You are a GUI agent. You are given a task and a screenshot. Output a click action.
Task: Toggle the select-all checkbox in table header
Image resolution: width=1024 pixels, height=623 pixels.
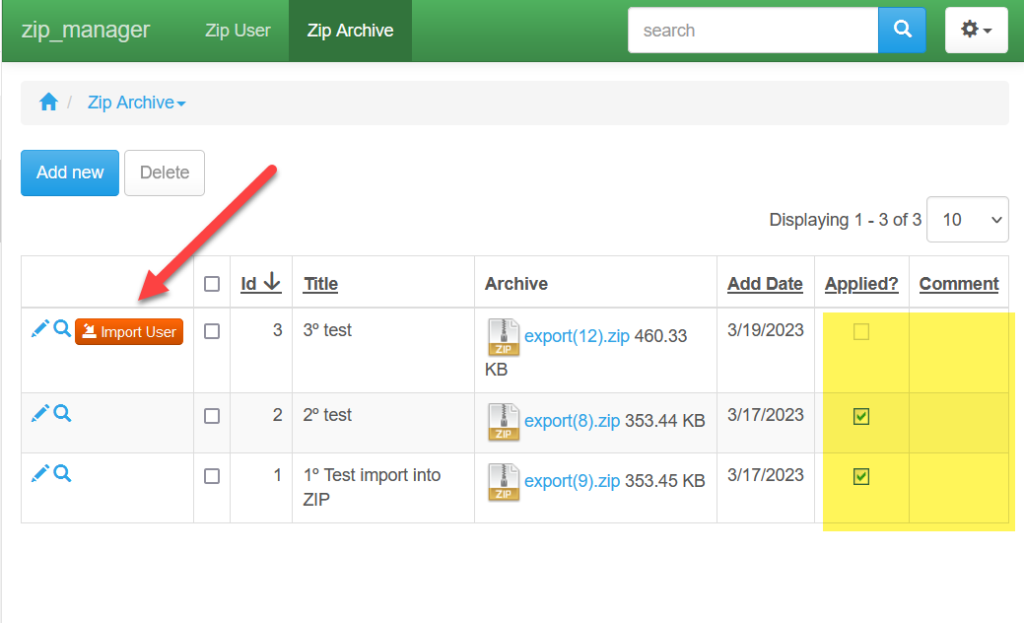pos(211,284)
